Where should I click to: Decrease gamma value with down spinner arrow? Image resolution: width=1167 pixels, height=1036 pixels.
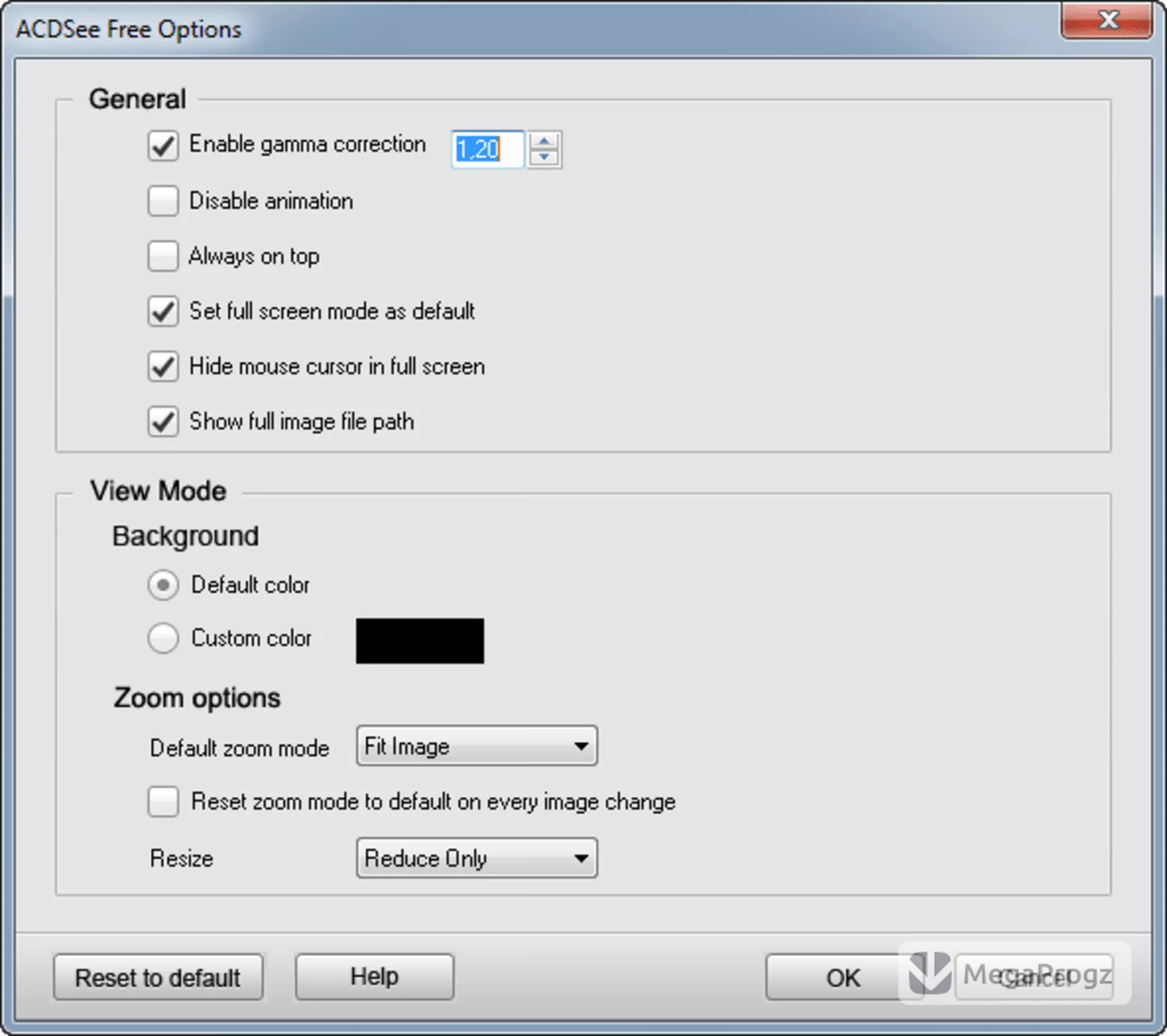(x=544, y=157)
